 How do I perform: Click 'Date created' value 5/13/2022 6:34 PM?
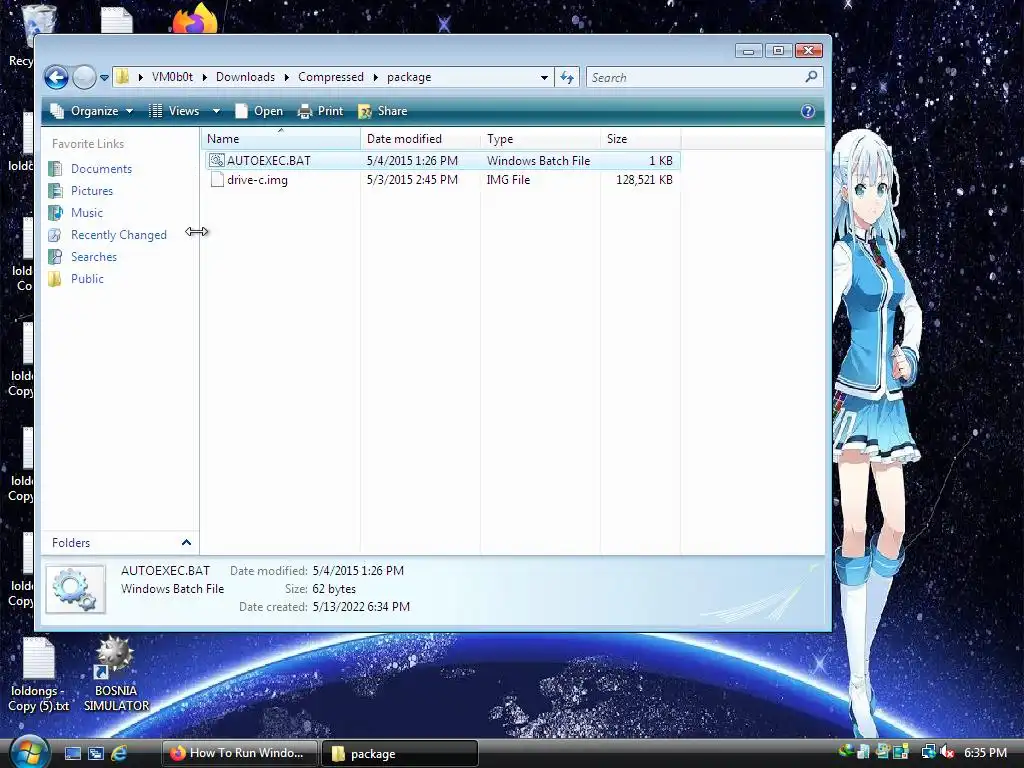click(361, 607)
